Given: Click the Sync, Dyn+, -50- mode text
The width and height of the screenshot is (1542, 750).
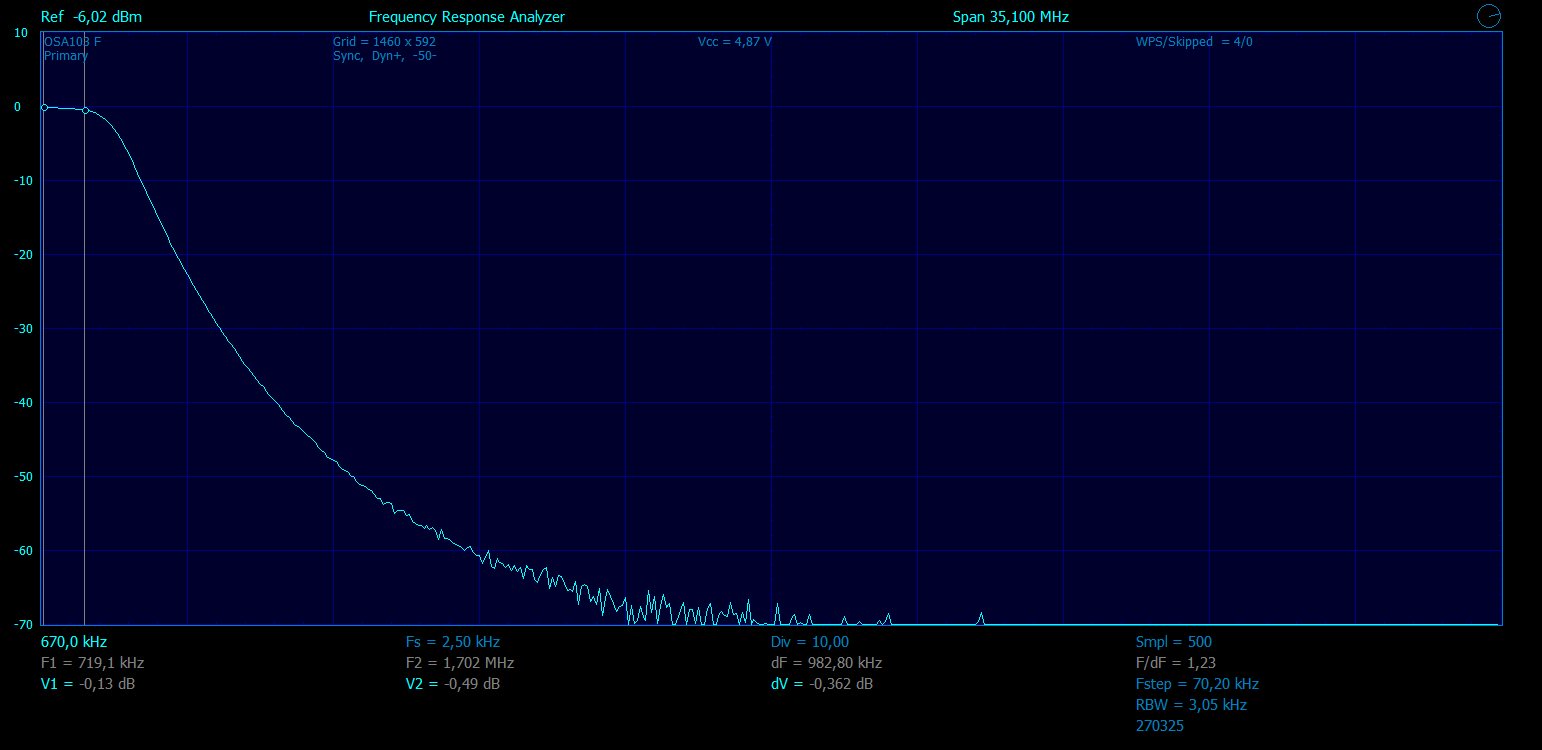Looking at the screenshot, I should 384,56.
